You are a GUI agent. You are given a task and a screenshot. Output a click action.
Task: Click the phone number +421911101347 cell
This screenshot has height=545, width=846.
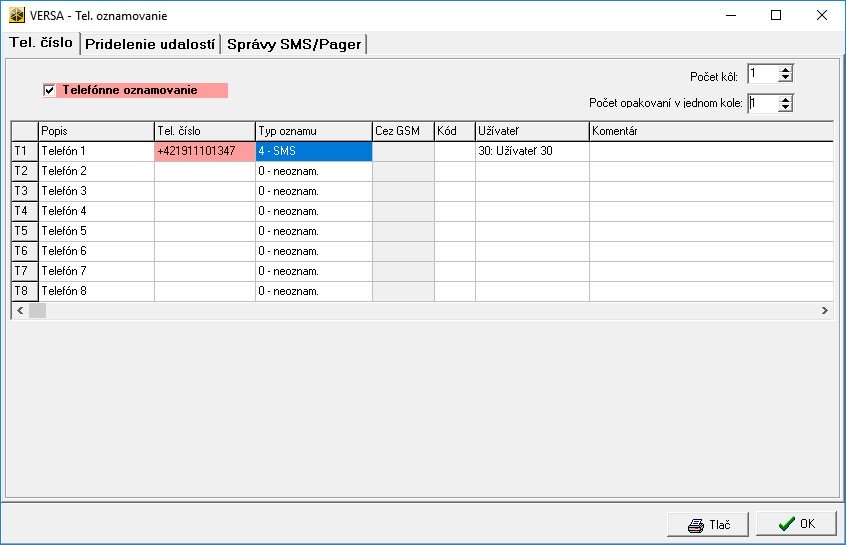204,151
